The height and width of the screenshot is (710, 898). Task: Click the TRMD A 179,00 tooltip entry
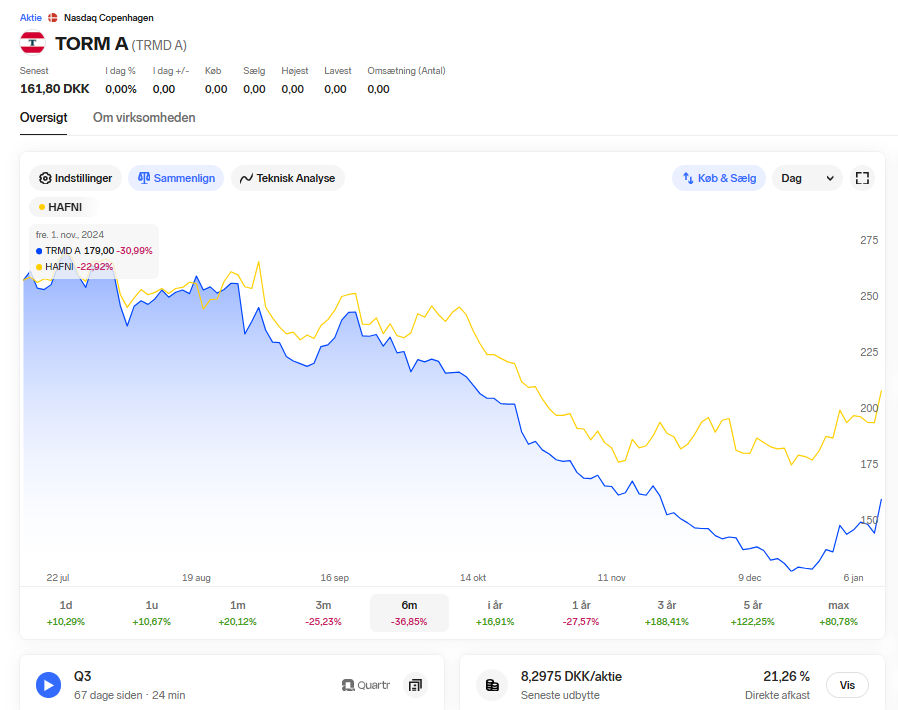94,251
